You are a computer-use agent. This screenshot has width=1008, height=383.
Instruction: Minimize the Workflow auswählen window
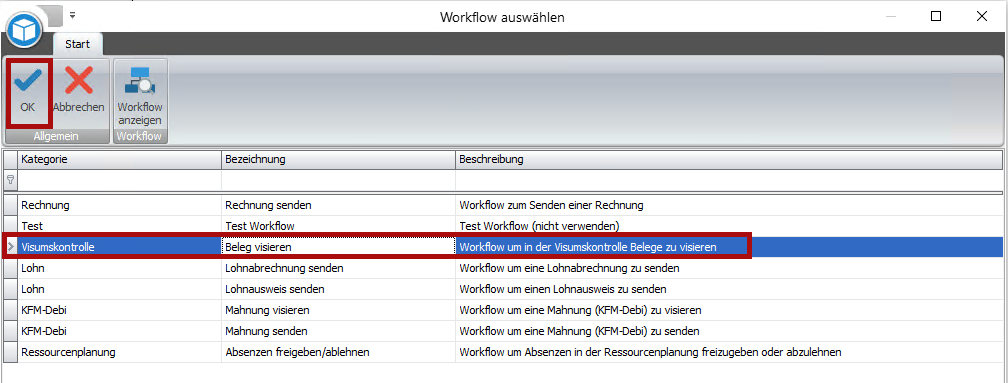pos(891,17)
